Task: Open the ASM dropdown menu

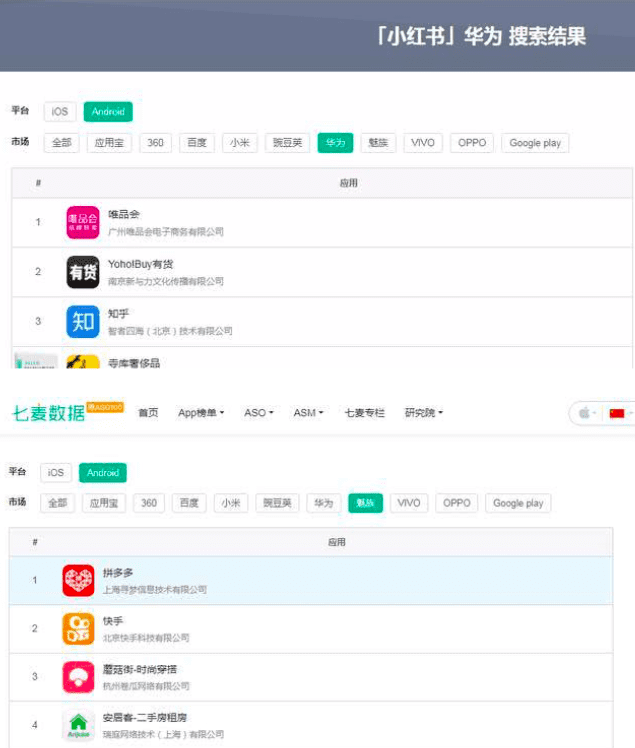Action: (x=308, y=413)
